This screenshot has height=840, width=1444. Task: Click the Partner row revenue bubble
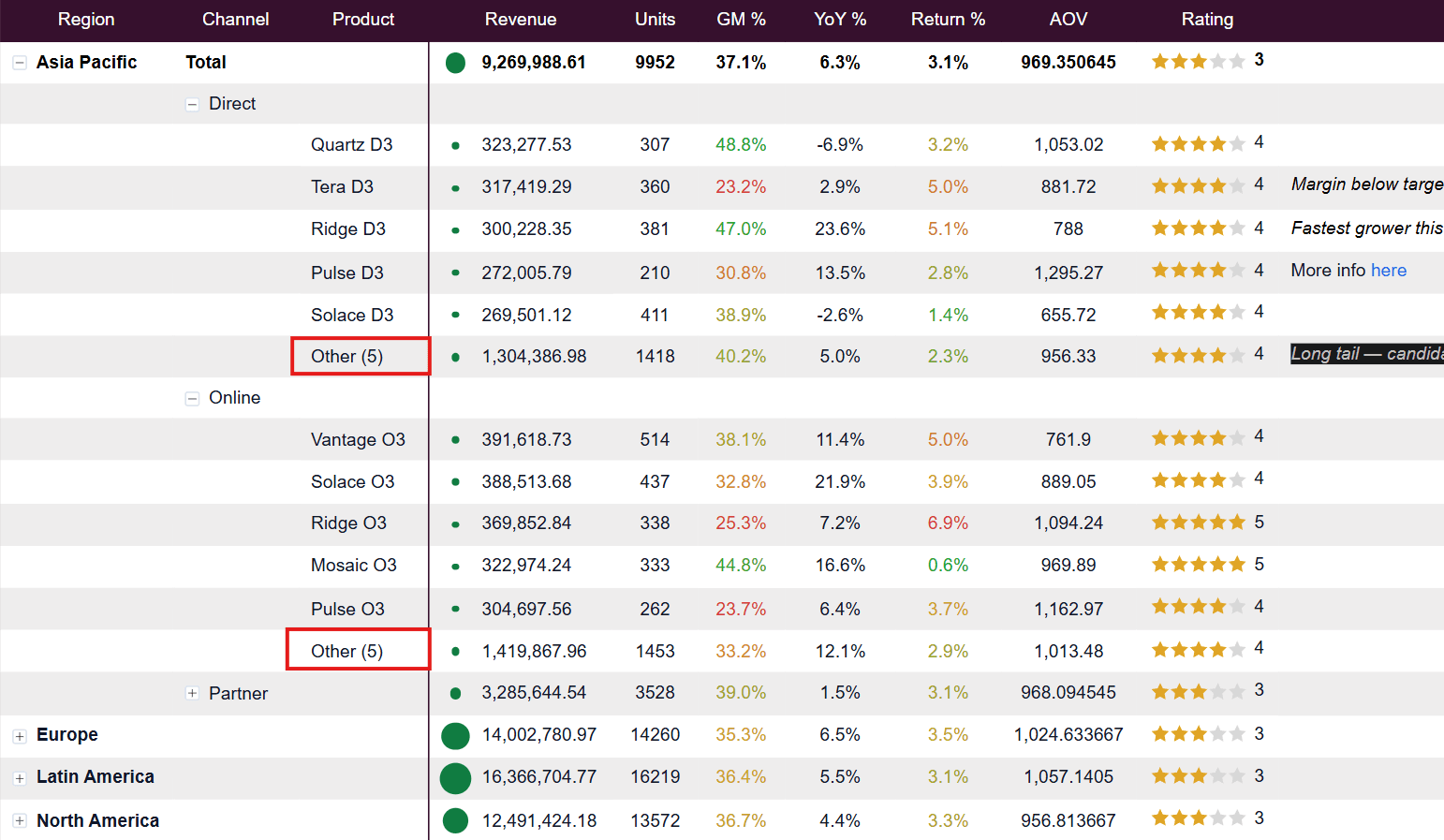[x=455, y=694]
